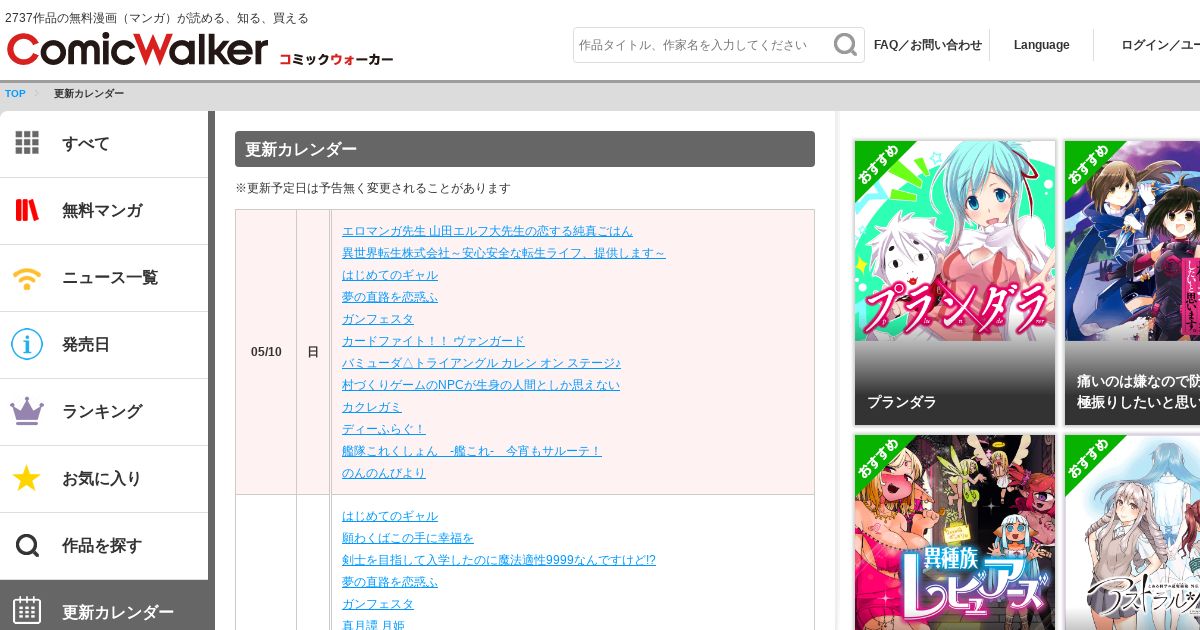Click the TOP breadcrumb link
1200x630 pixels.
pyautogui.click(x=15, y=94)
